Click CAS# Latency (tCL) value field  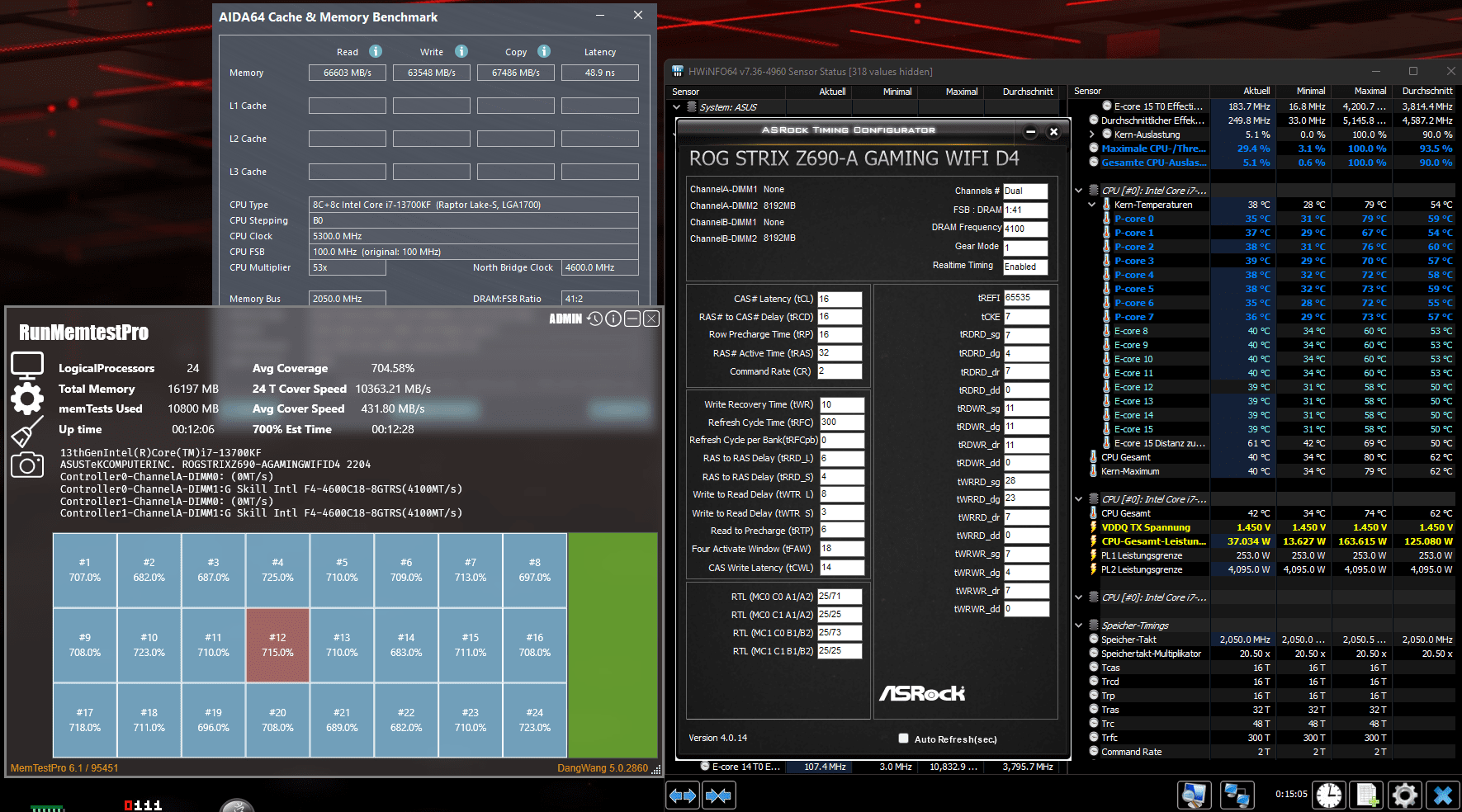(840, 299)
